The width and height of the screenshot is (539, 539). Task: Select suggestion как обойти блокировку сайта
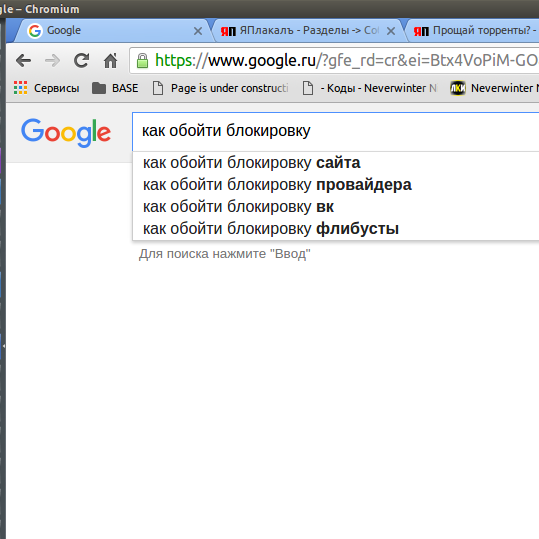336,163
